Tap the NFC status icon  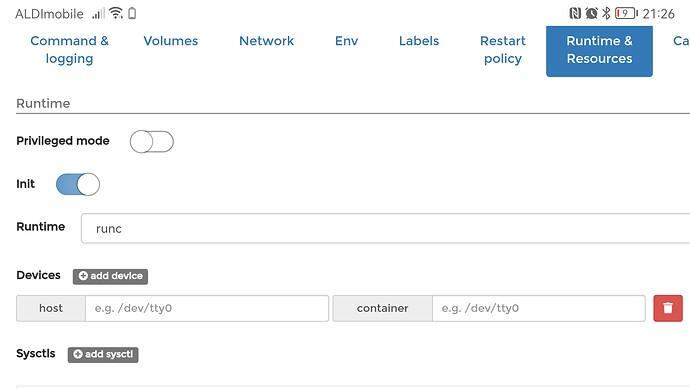pos(575,13)
